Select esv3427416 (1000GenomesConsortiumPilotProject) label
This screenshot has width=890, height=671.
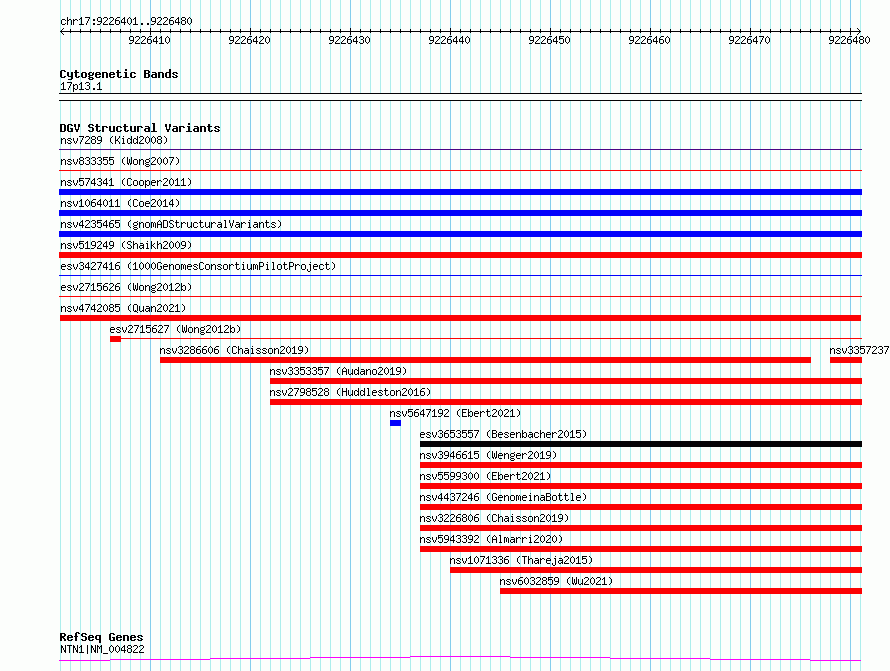coord(198,266)
